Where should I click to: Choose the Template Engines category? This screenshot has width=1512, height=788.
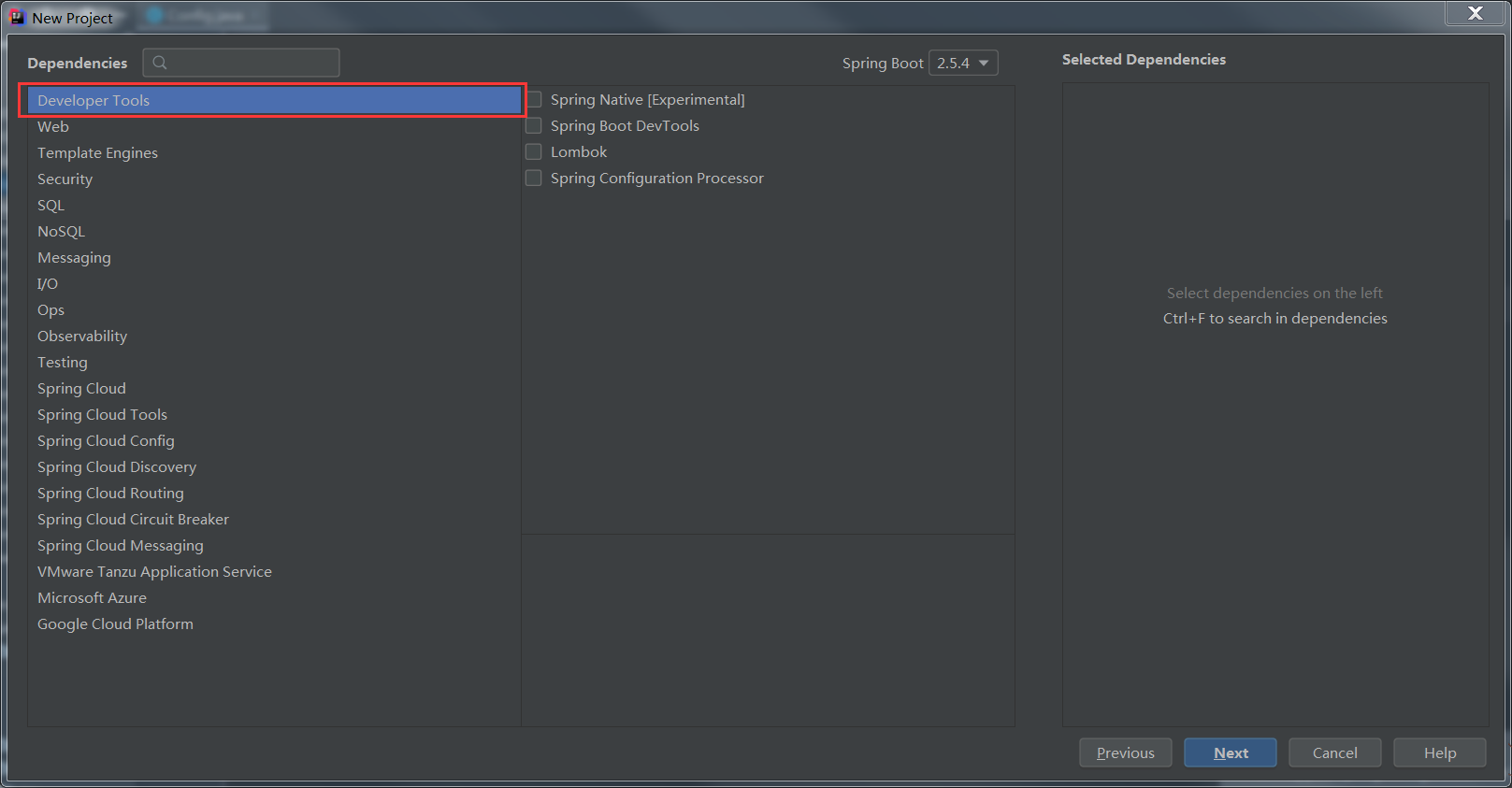[274, 152]
